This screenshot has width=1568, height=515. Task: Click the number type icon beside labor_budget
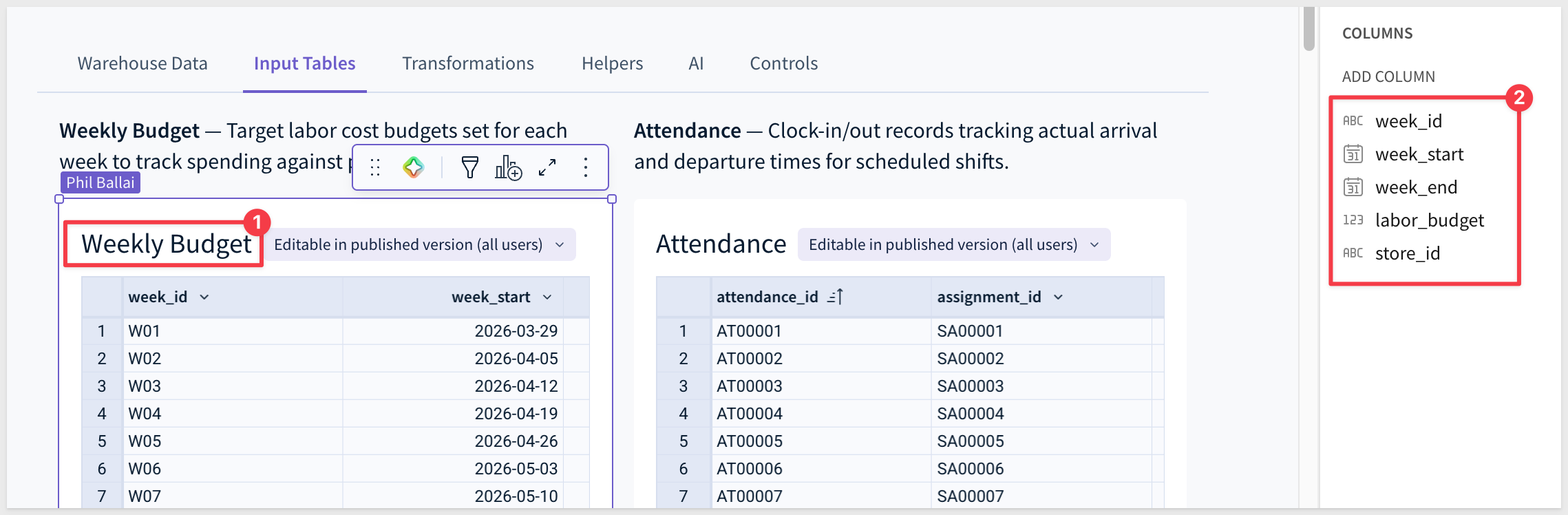click(x=1353, y=220)
